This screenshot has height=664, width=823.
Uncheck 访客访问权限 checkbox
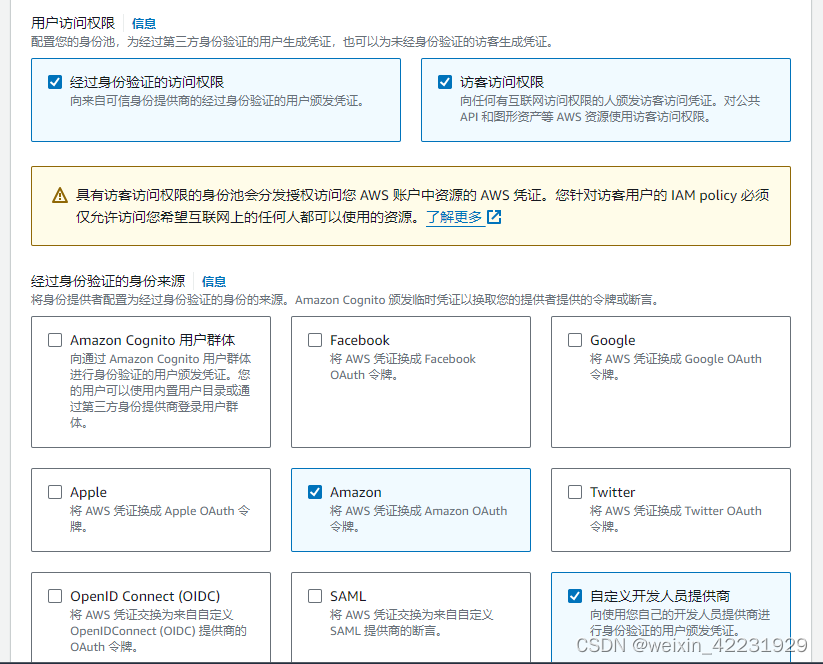(x=445, y=81)
